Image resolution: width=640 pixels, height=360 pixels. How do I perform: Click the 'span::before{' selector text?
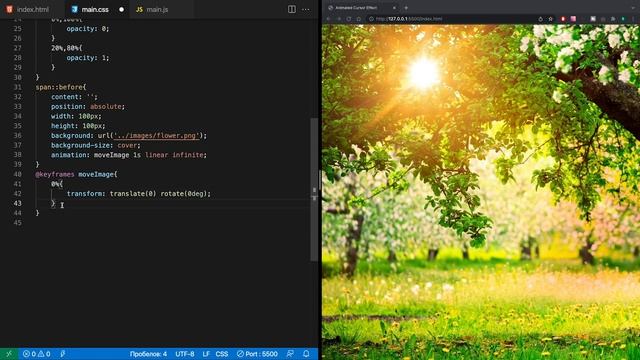(x=61, y=87)
